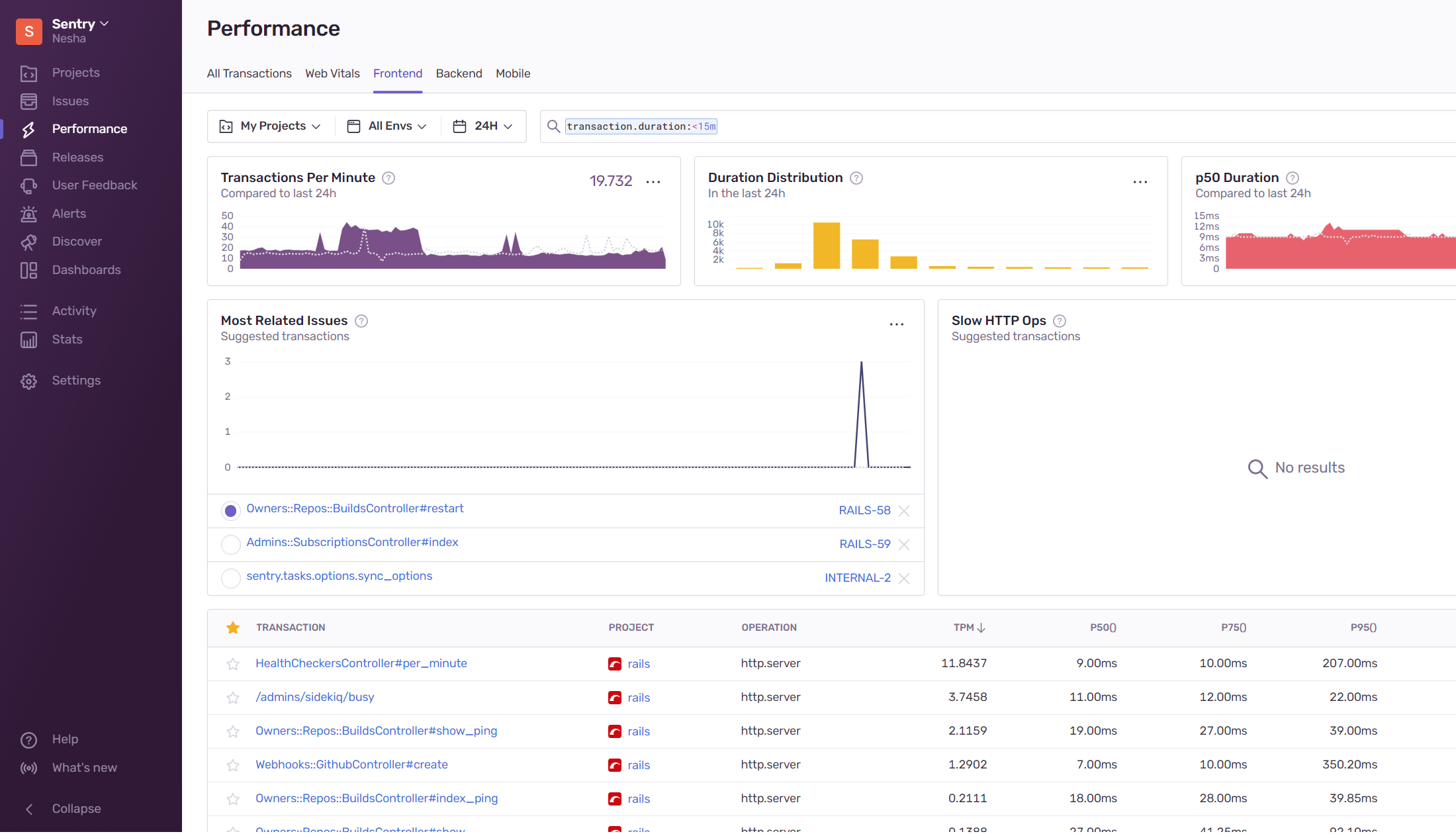Select Owners::Repos::BuildsController#restart radio button
Viewport: 1456px width, 834px height.
[x=230, y=511]
